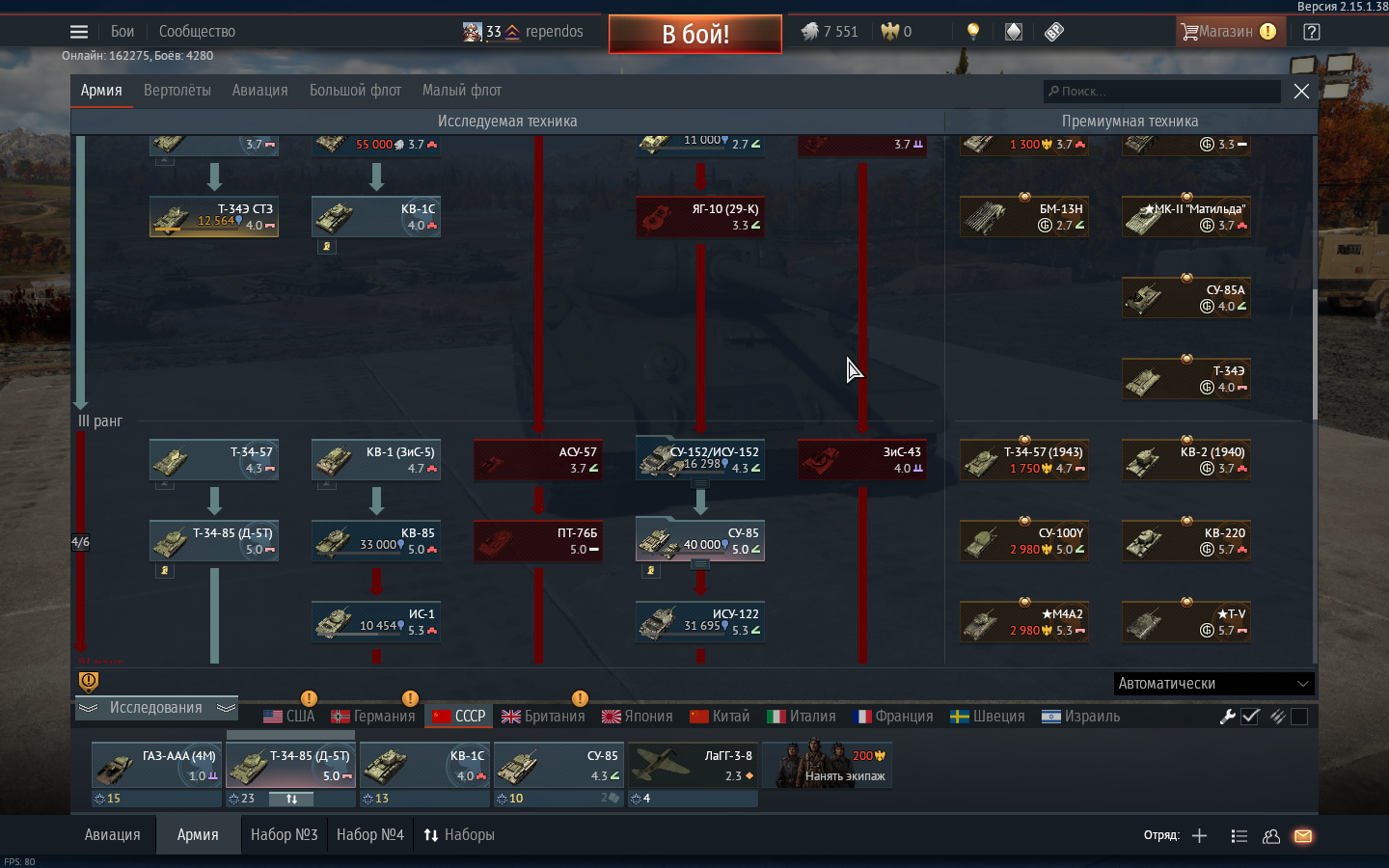Screen dimensions: 1389x868
Task: Start battle with В бой! button
Action: [x=695, y=34]
